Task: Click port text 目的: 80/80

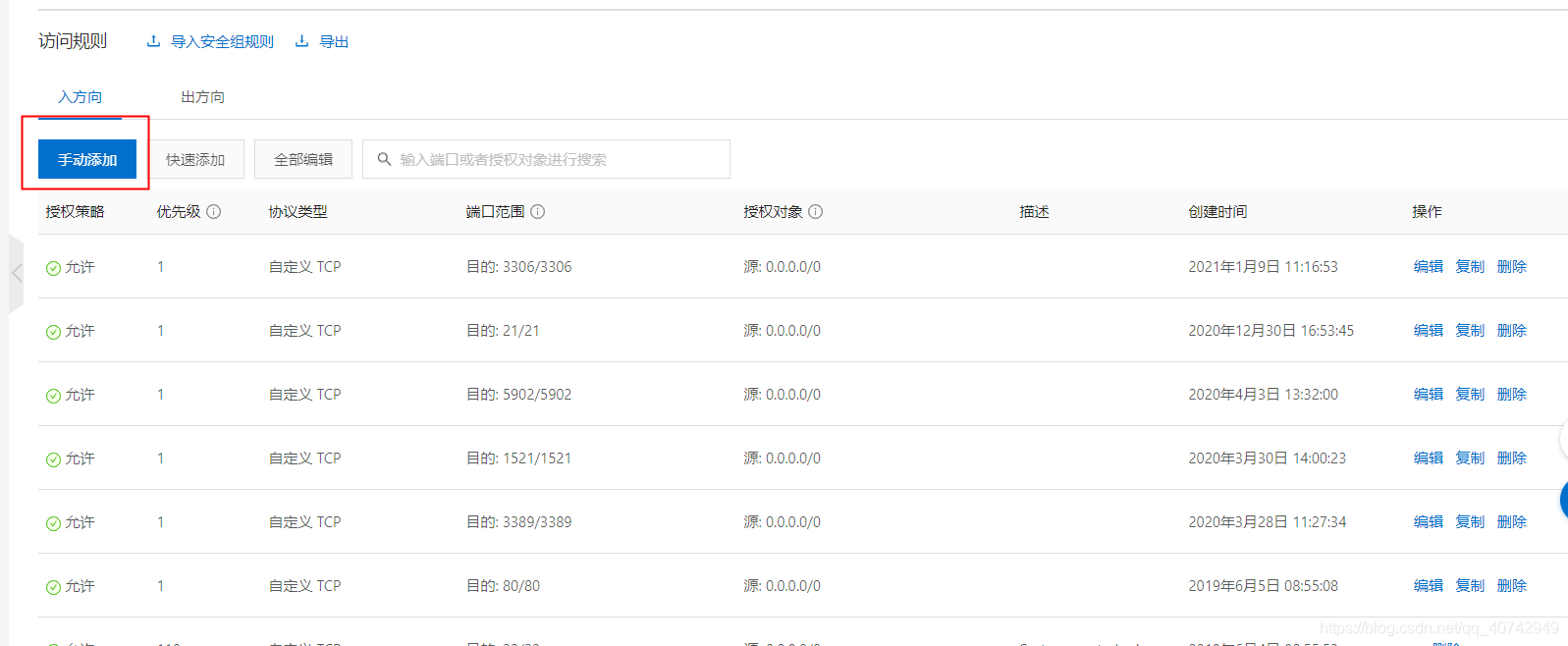Action: coord(503,585)
